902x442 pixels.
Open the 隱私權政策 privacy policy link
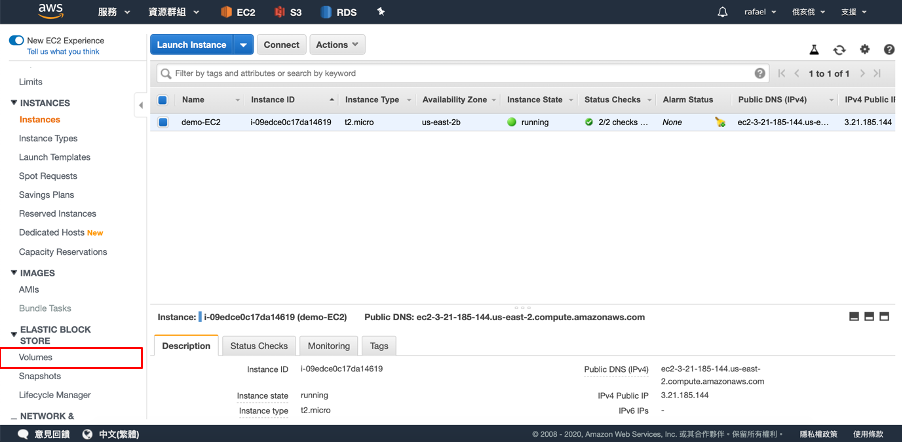tap(819, 434)
